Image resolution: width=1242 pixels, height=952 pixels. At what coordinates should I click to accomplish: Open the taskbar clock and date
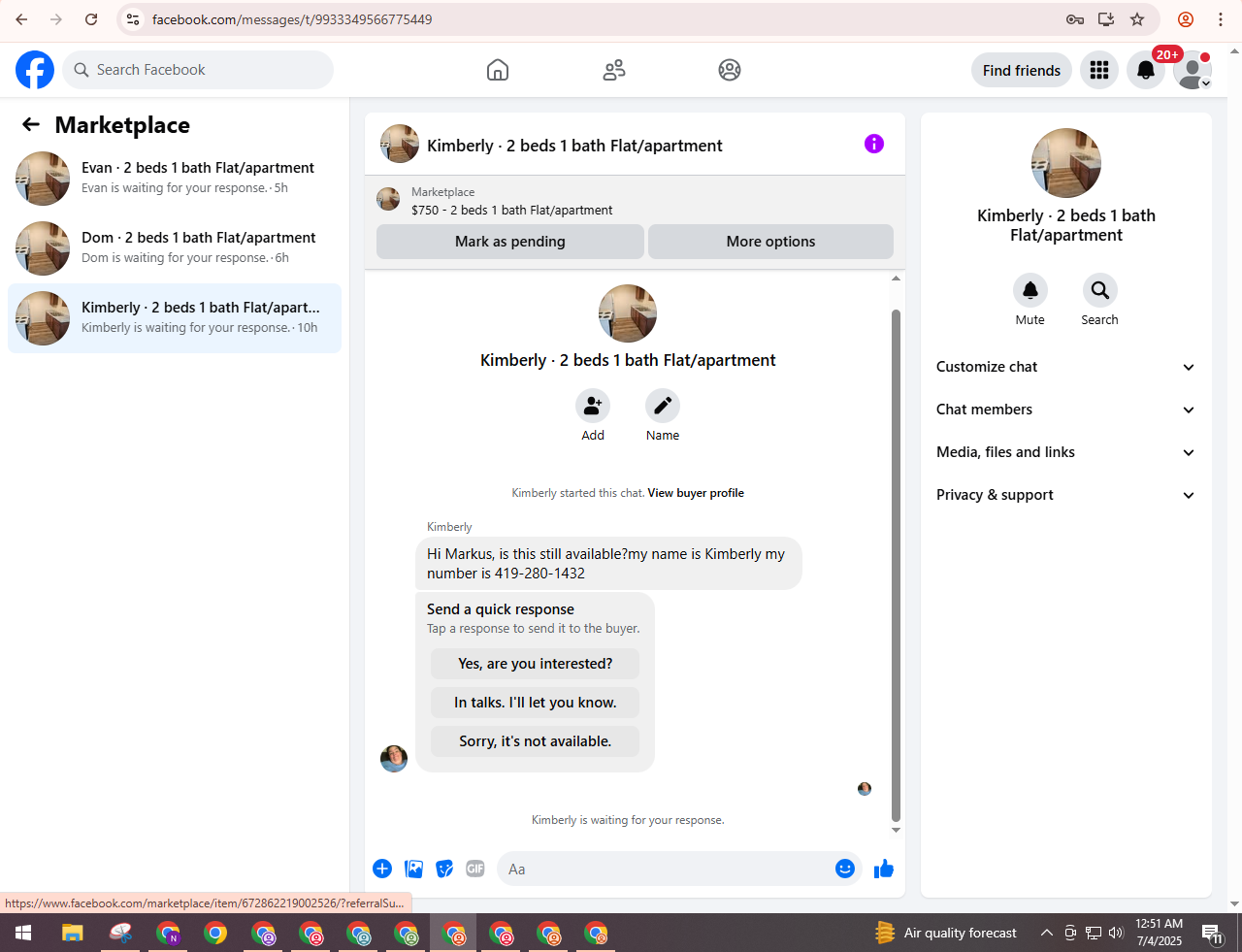pos(1160,933)
